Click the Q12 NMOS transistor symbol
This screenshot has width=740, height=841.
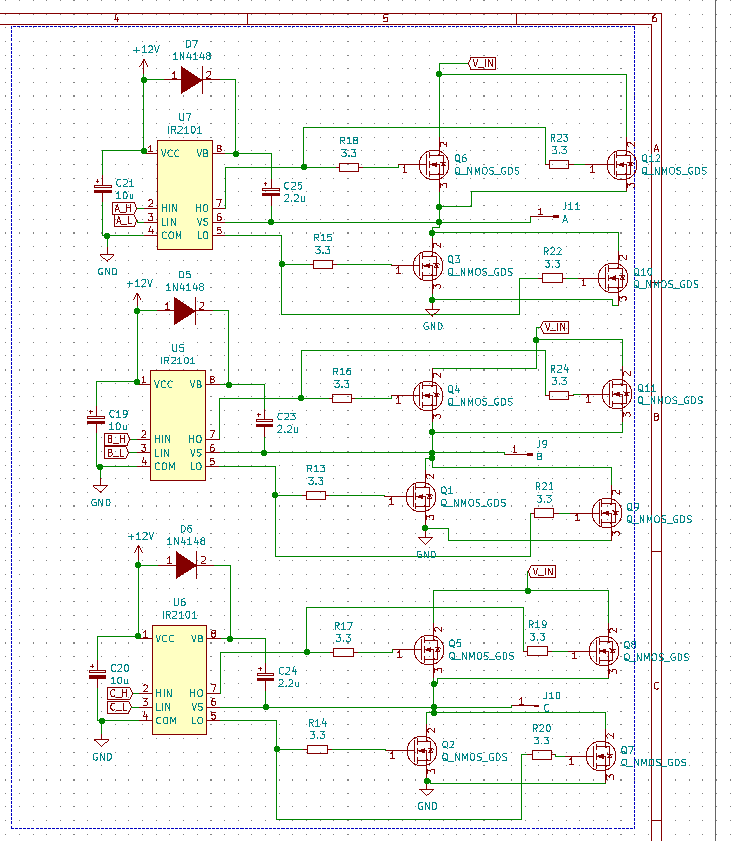[622, 165]
